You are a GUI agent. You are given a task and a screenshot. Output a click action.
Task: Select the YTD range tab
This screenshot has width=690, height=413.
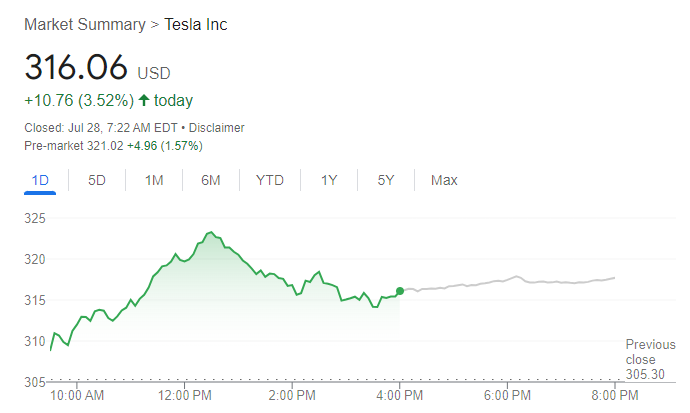(270, 180)
